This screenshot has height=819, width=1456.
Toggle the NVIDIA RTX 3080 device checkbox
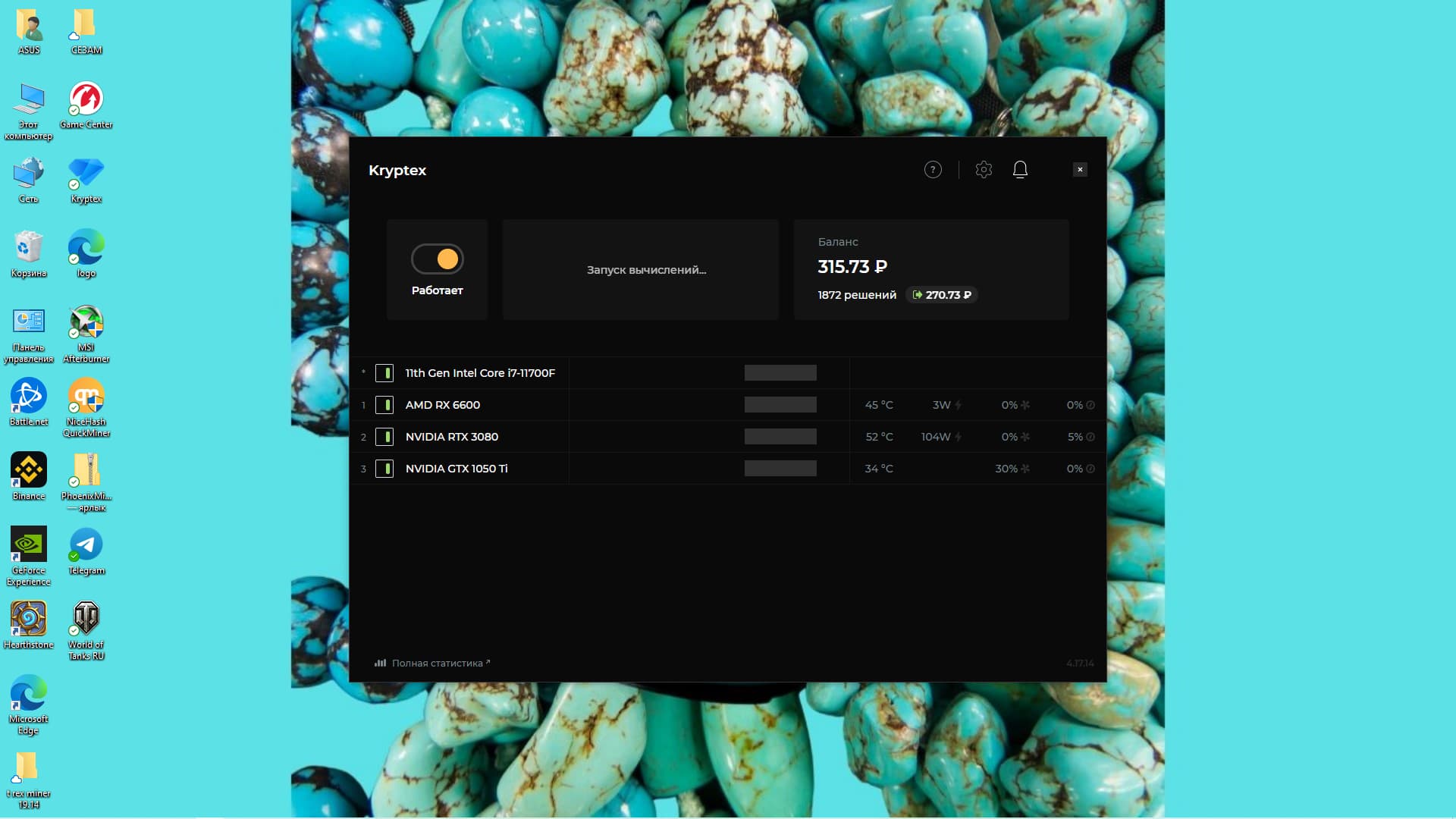(384, 437)
